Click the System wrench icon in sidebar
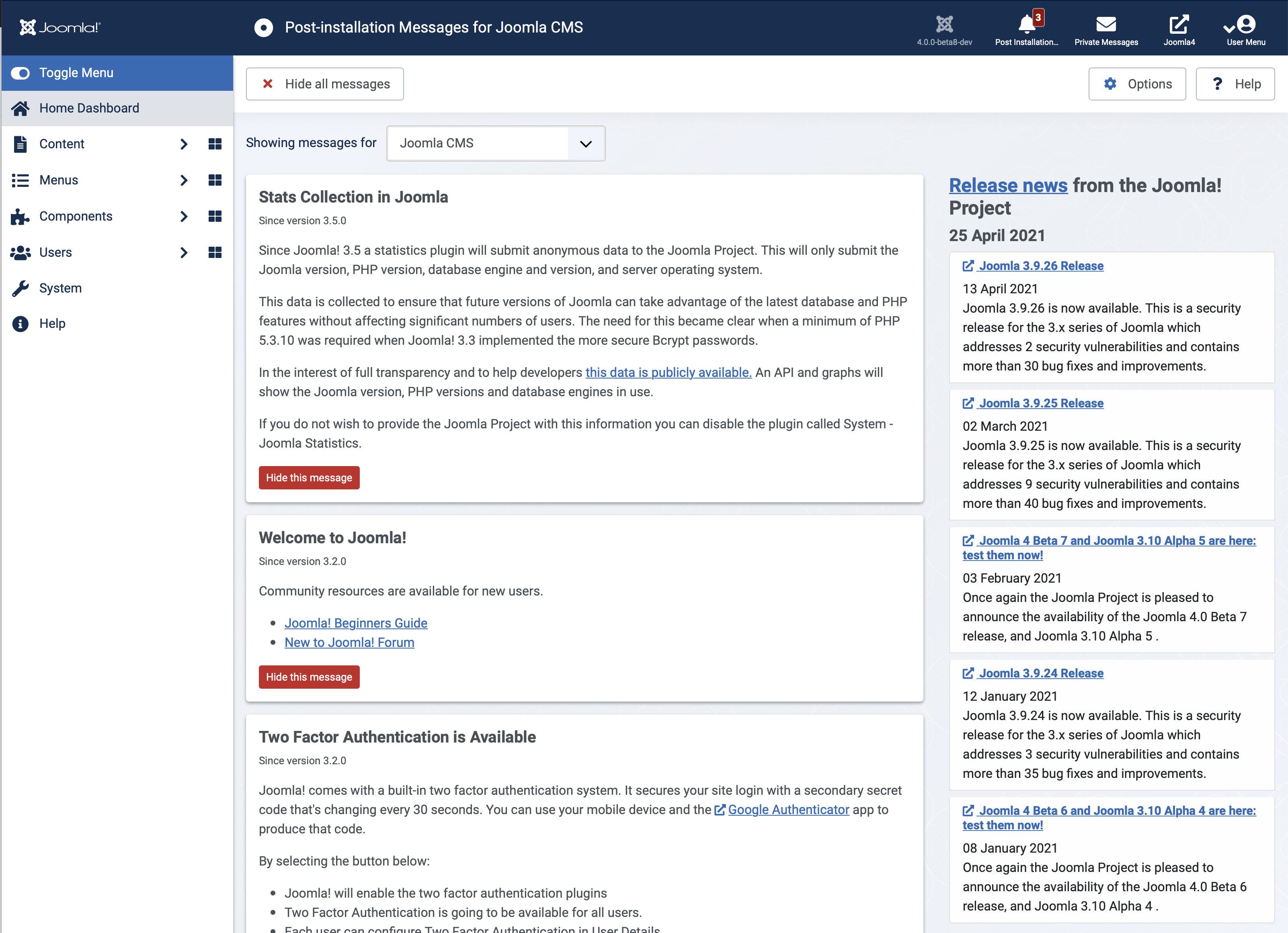This screenshot has height=933, width=1288. pyautogui.click(x=21, y=288)
